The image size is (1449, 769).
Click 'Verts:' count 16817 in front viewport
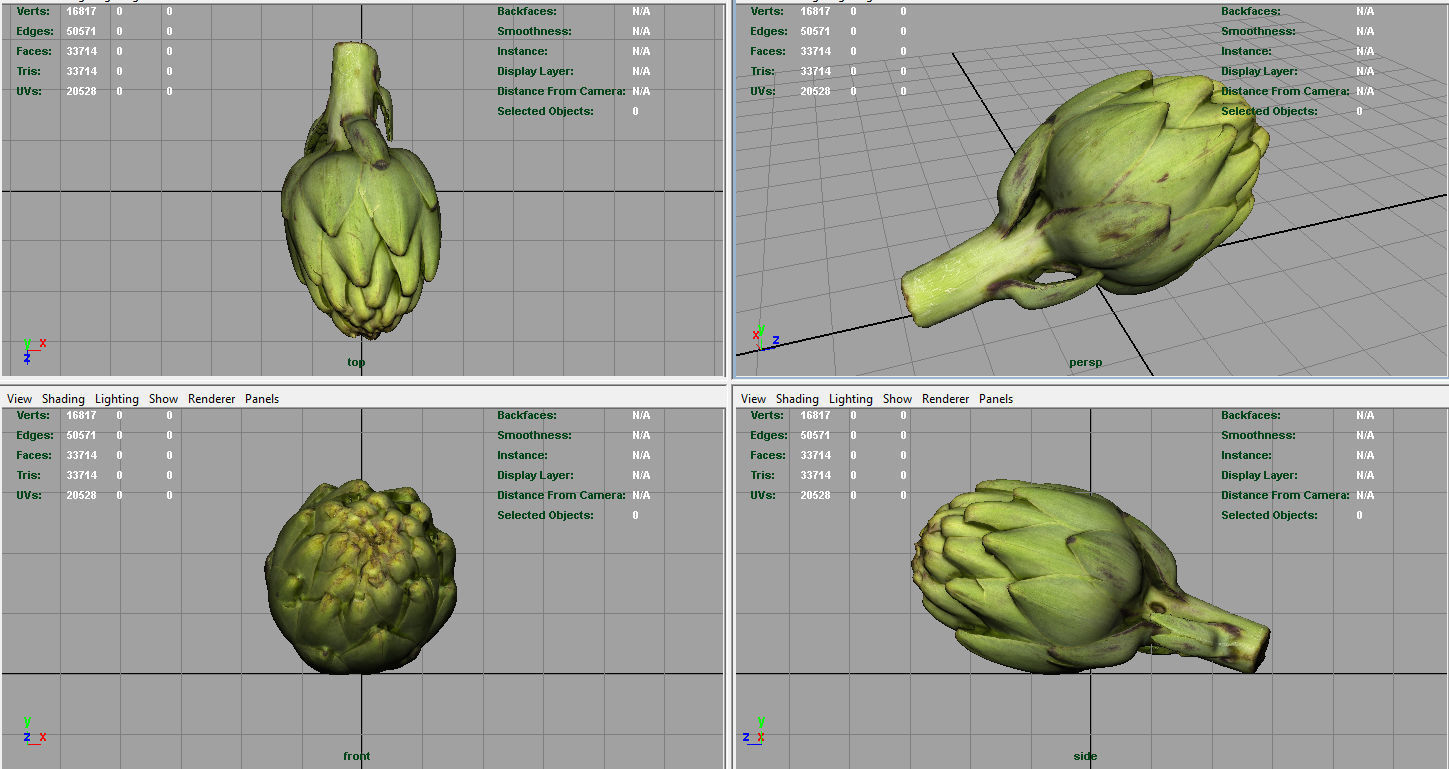(81, 415)
